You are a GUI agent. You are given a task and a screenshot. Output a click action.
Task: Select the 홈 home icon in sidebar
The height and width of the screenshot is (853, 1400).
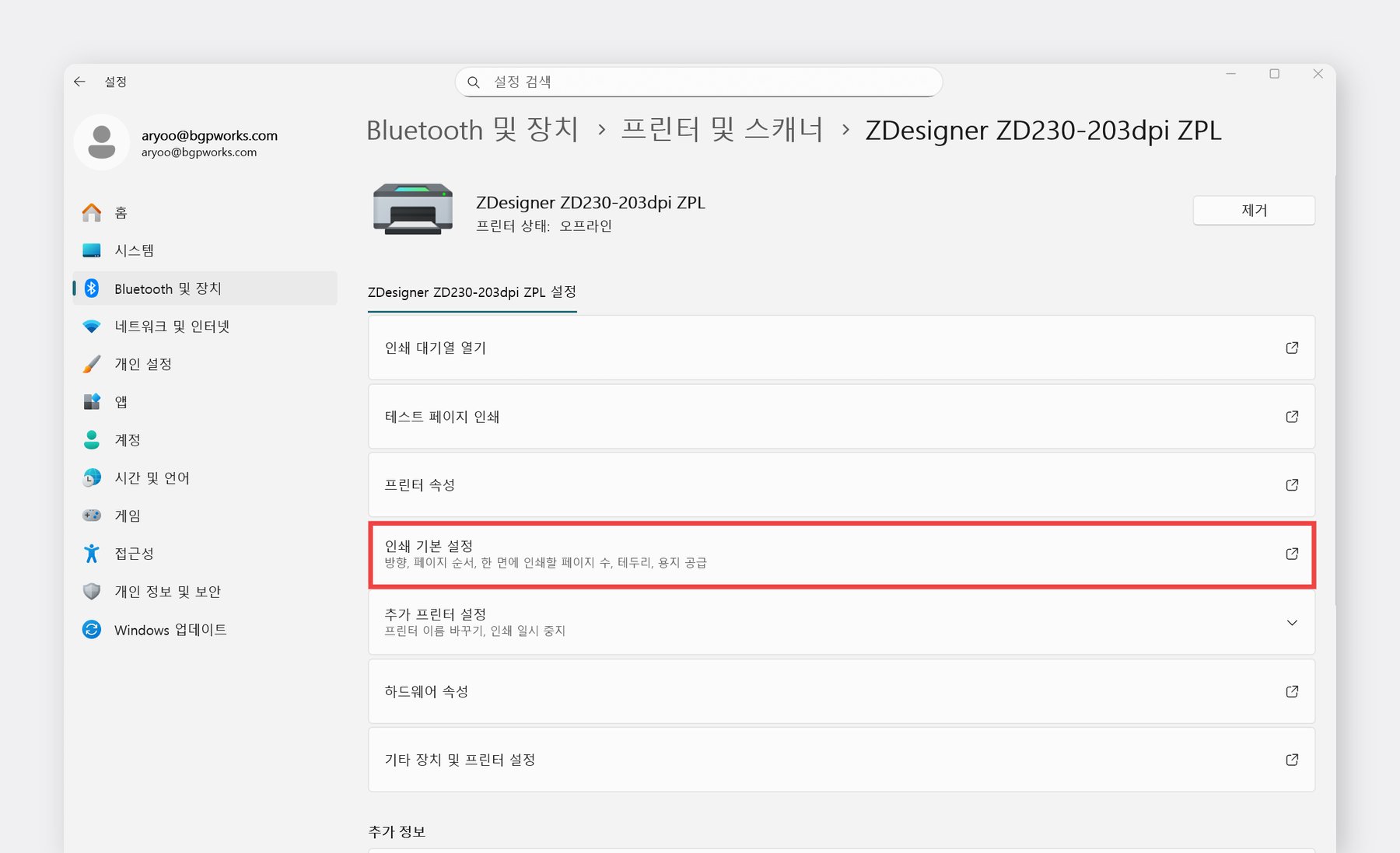click(x=91, y=212)
